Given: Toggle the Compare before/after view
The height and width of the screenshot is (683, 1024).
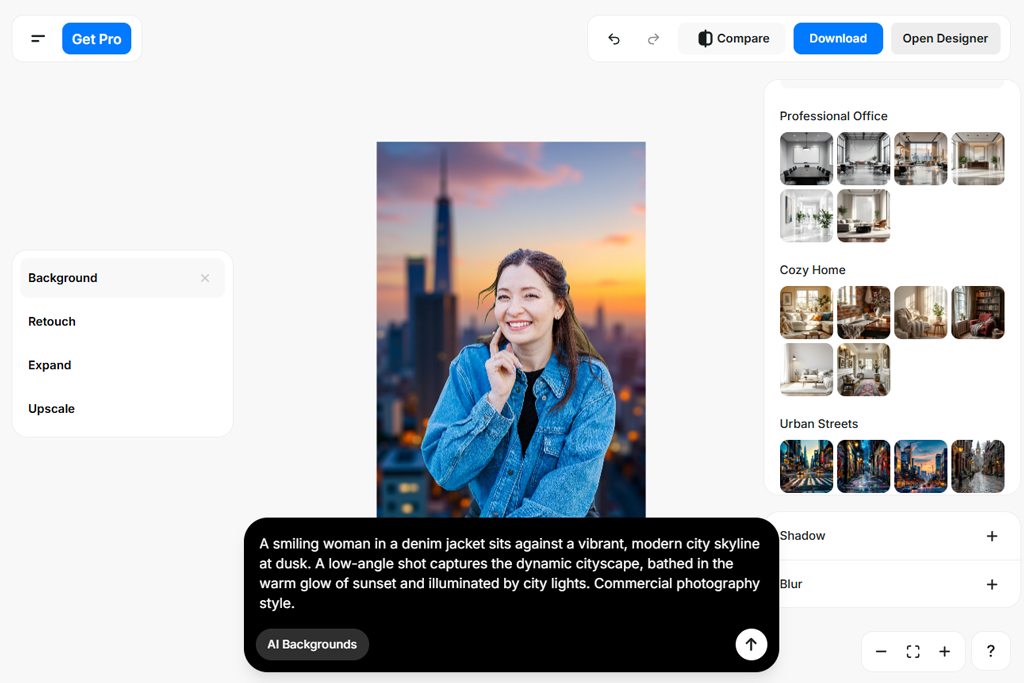Looking at the screenshot, I should [x=733, y=39].
